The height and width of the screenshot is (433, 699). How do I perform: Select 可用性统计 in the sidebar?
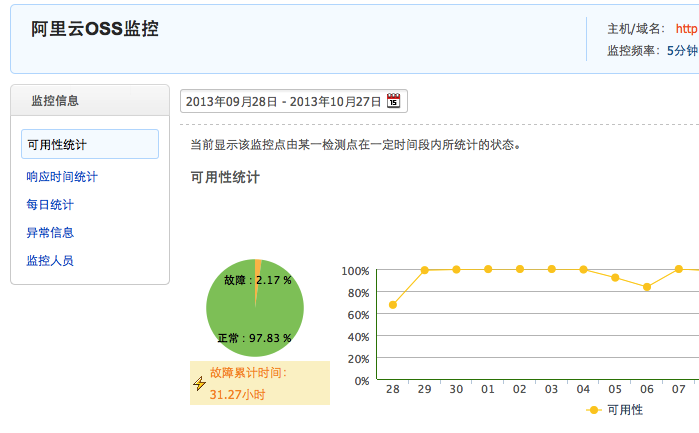(89, 144)
